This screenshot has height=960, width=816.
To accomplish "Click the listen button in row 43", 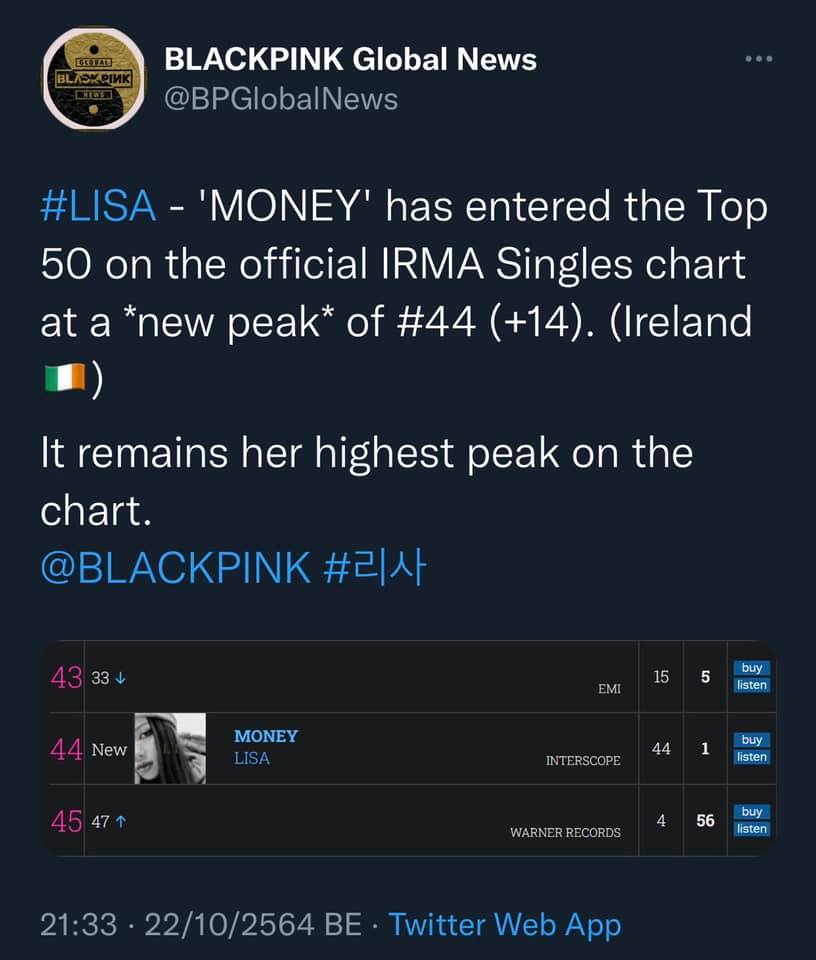I will pos(752,685).
